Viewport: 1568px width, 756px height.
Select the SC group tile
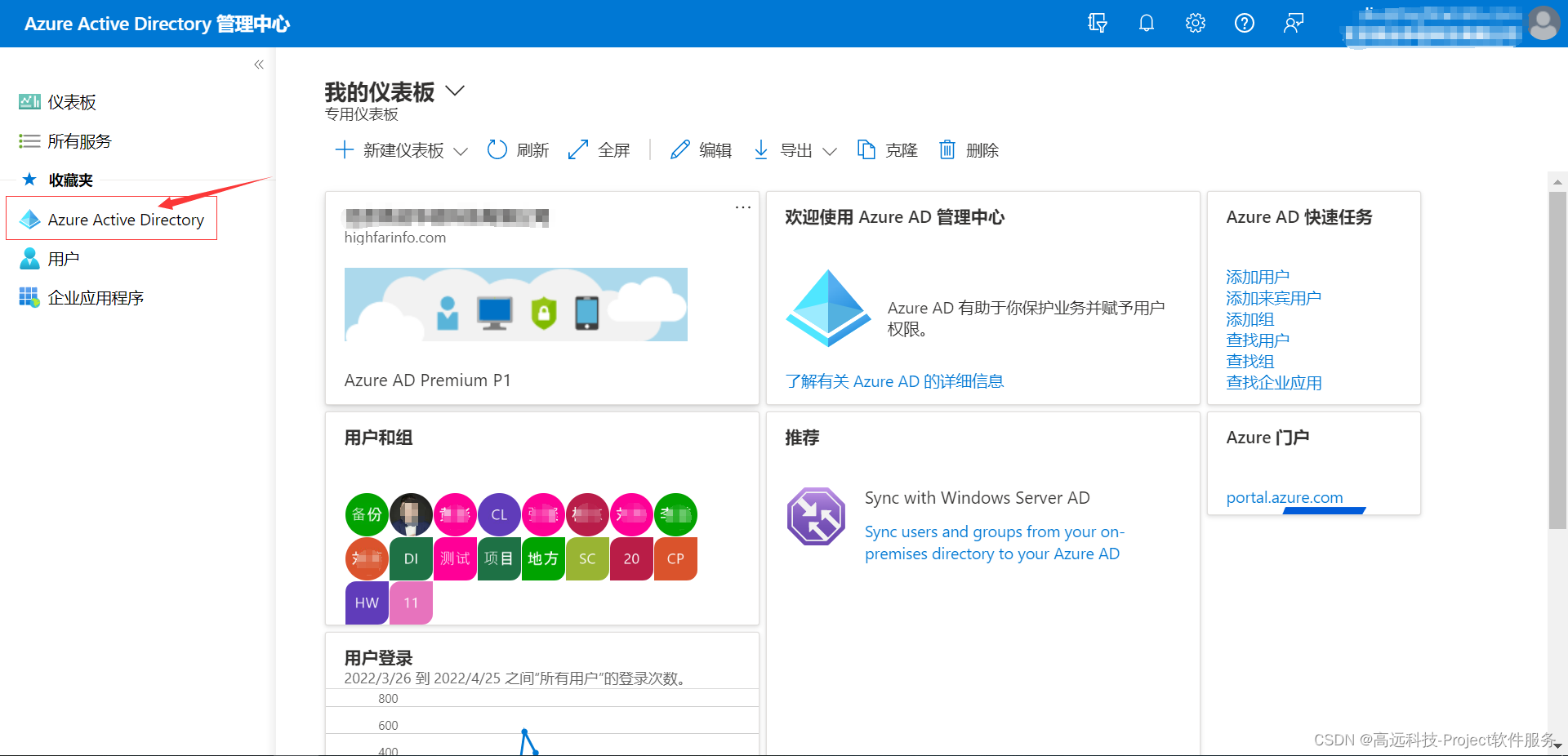587,558
